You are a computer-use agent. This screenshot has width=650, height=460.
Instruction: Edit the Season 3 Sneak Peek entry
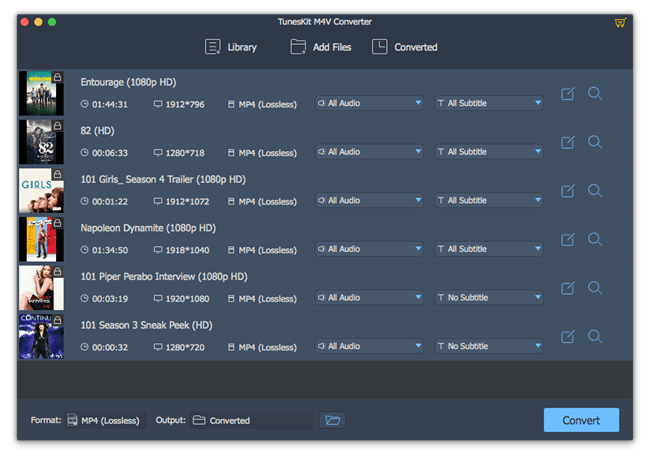(x=568, y=336)
